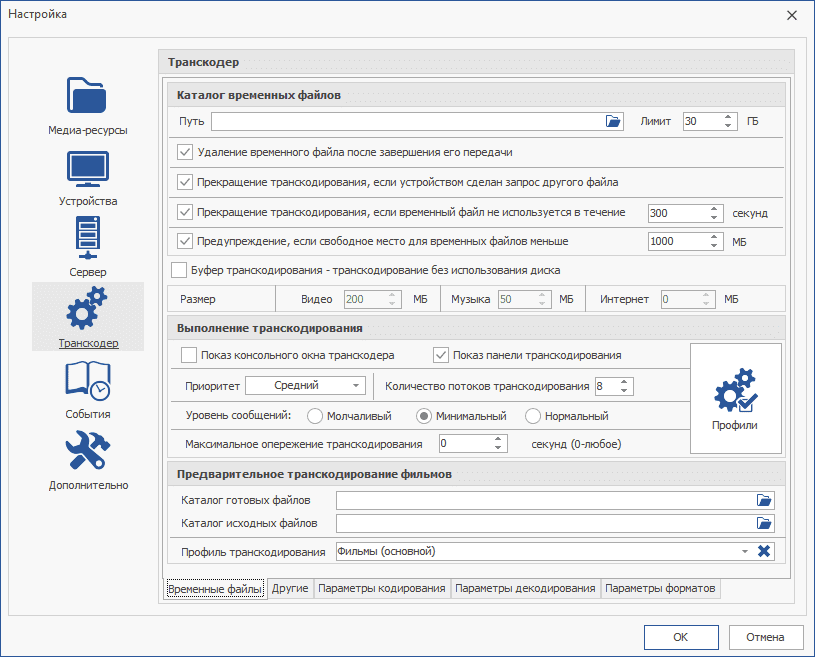Open the Медиа-ресурсы settings section
Image resolution: width=815 pixels, height=657 pixels.
(87, 106)
